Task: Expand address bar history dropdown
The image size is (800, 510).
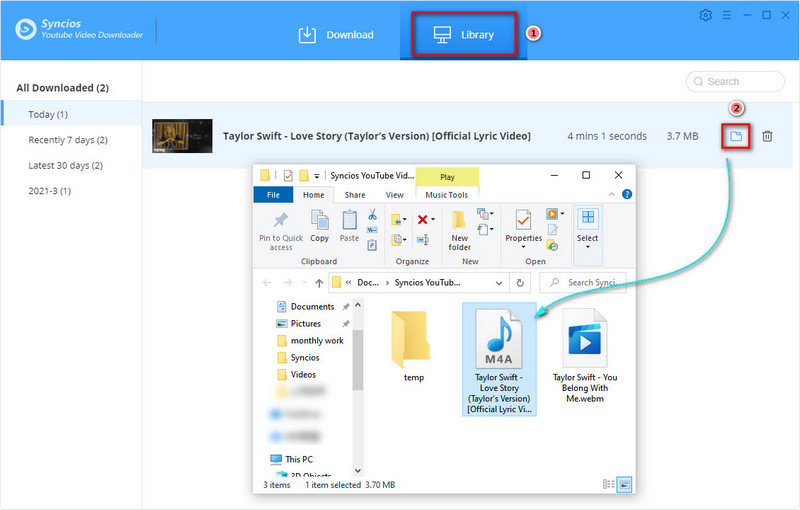Action: [499, 283]
